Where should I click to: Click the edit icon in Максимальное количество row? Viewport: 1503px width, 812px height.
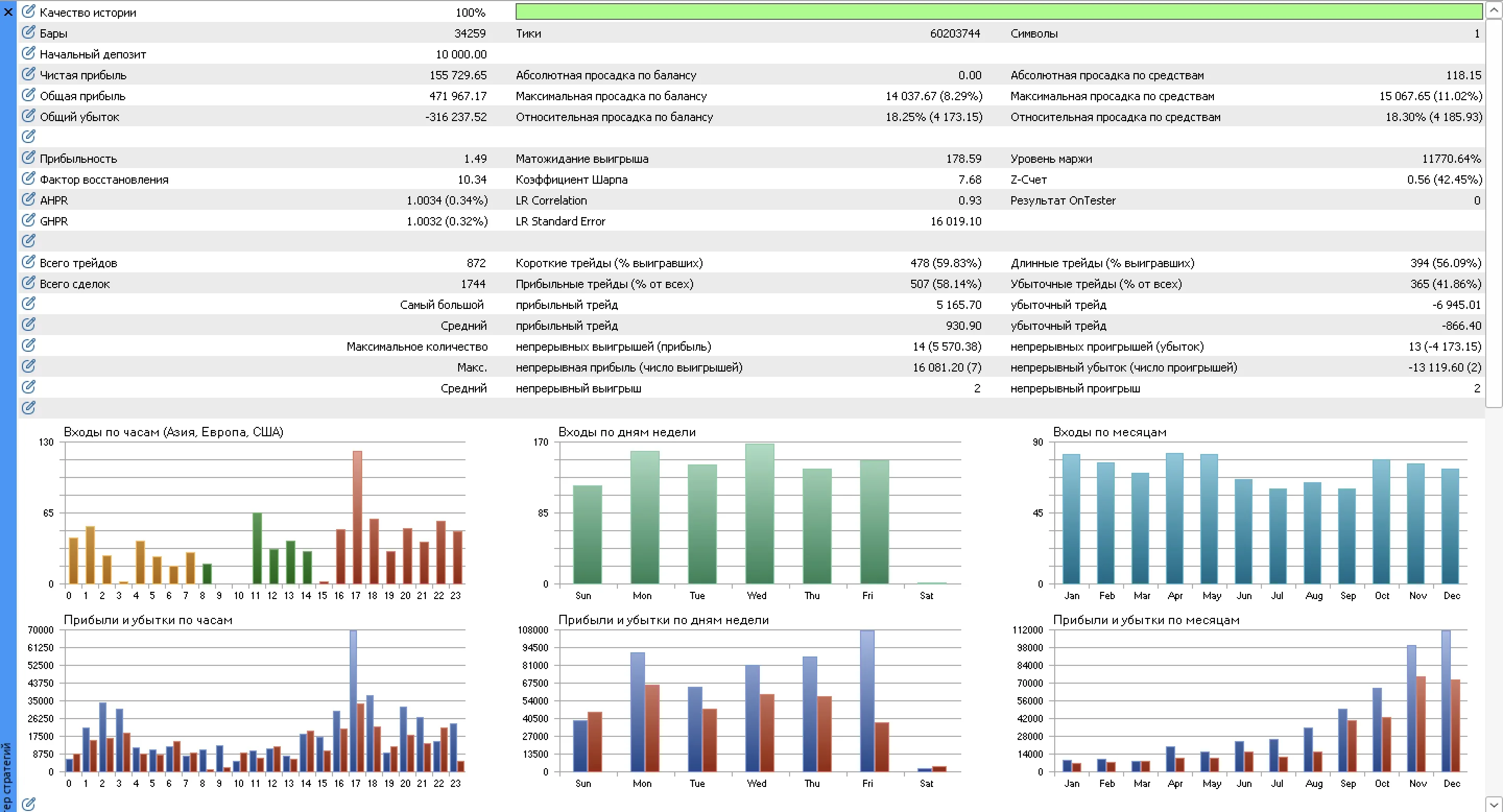29,345
